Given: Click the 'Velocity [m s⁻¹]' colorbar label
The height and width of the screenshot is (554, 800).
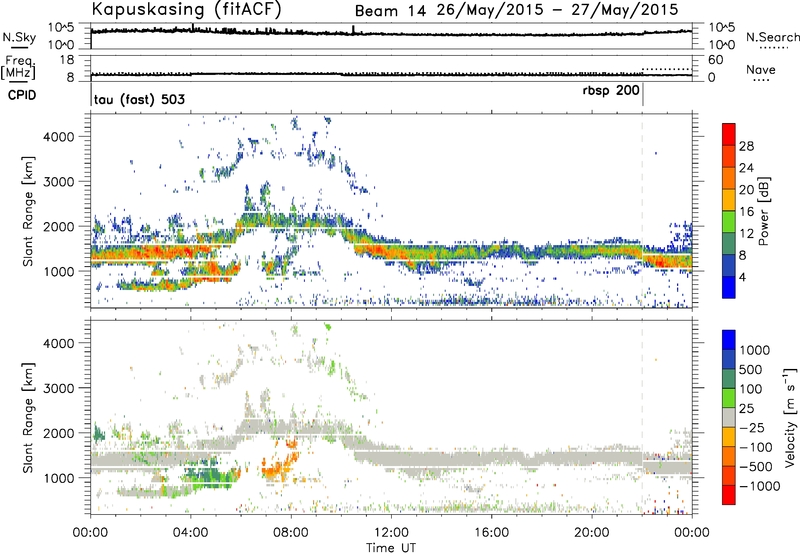Looking at the screenshot, I should click(791, 417).
